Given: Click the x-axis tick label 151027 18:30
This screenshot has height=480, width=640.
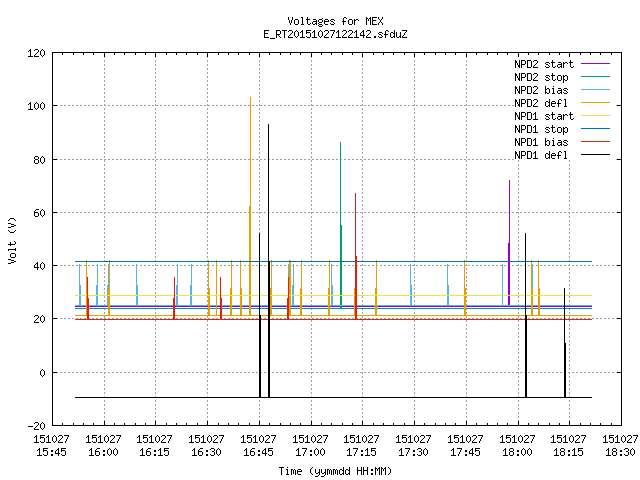Looking at the screenshot, I should 620,446.
